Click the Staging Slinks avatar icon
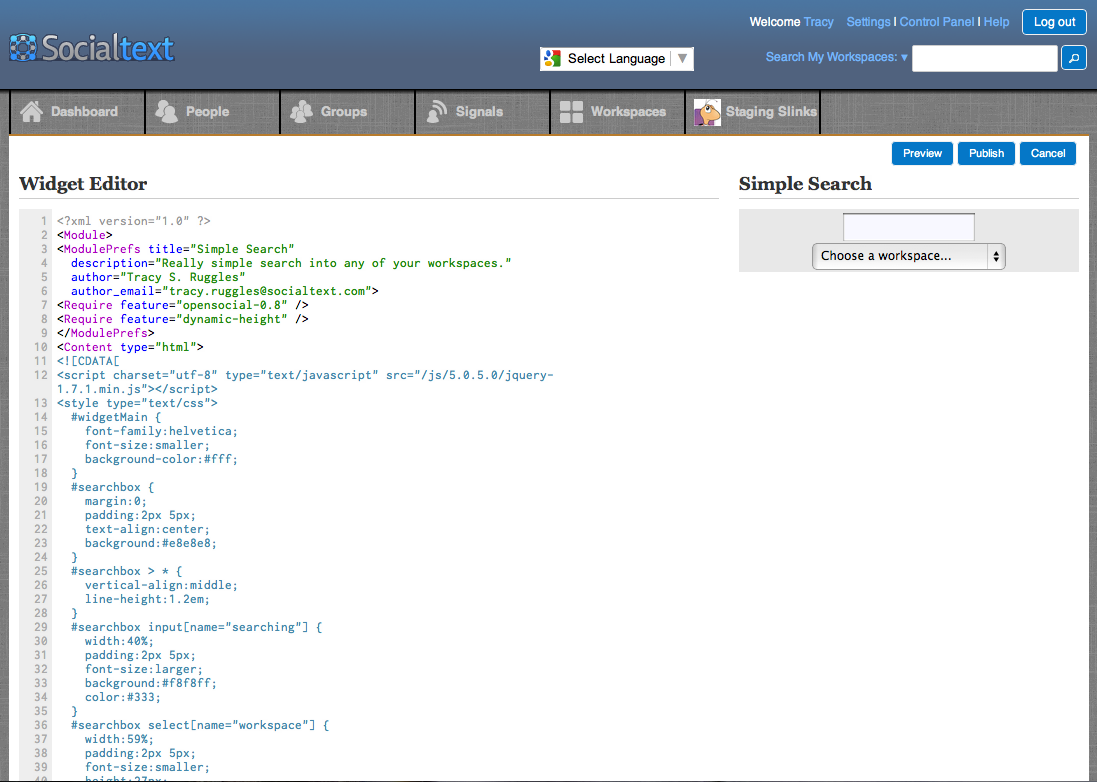The image size is (1097, 782). tap(707, 112)
